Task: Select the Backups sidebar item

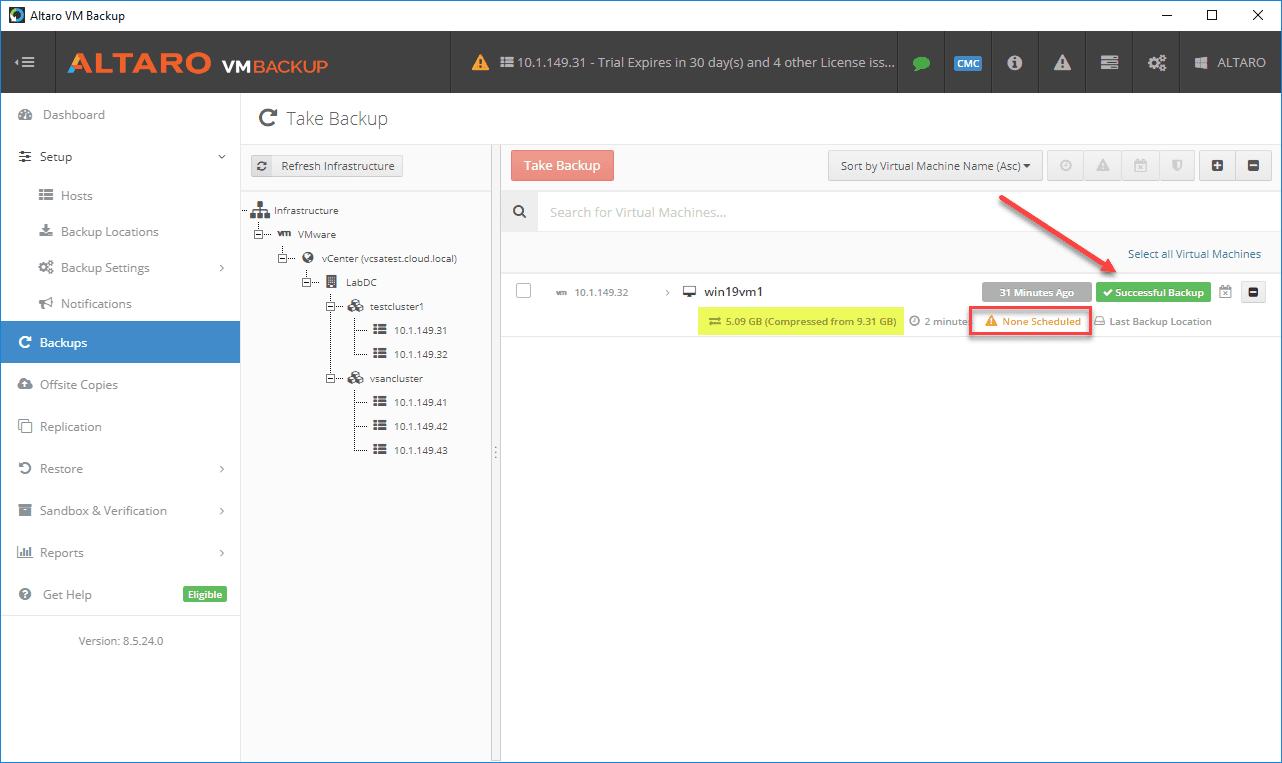Action: (x=120, y=342)
